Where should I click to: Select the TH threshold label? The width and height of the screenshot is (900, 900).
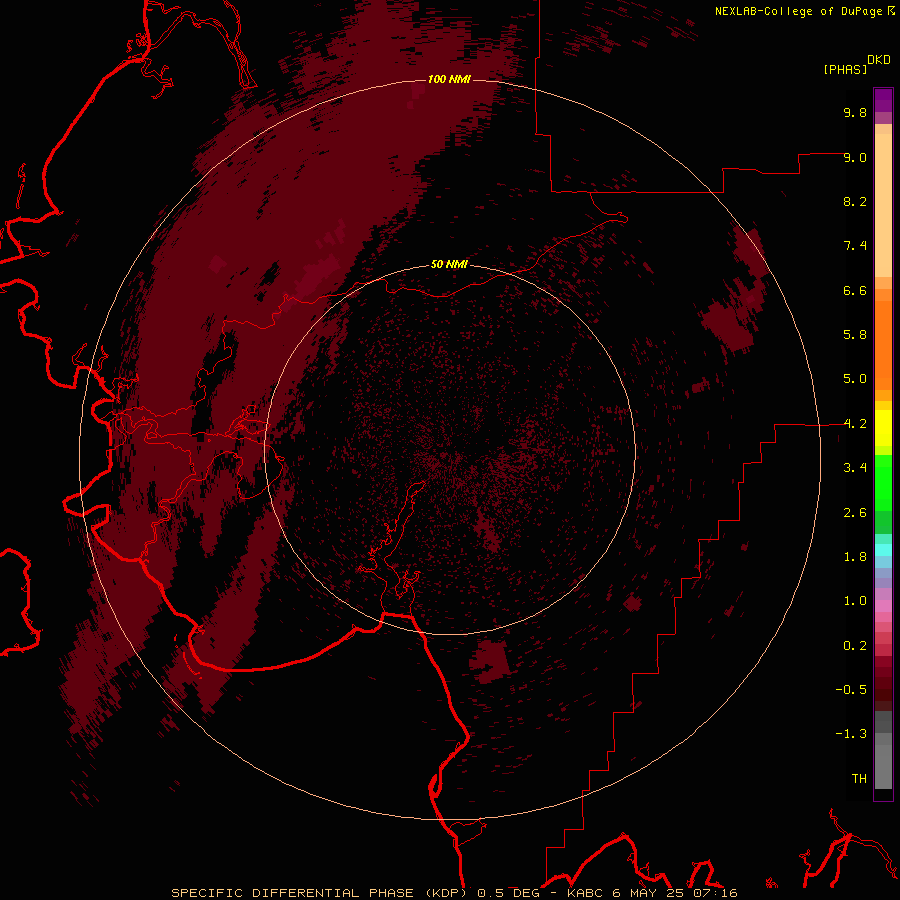[859, 779]
